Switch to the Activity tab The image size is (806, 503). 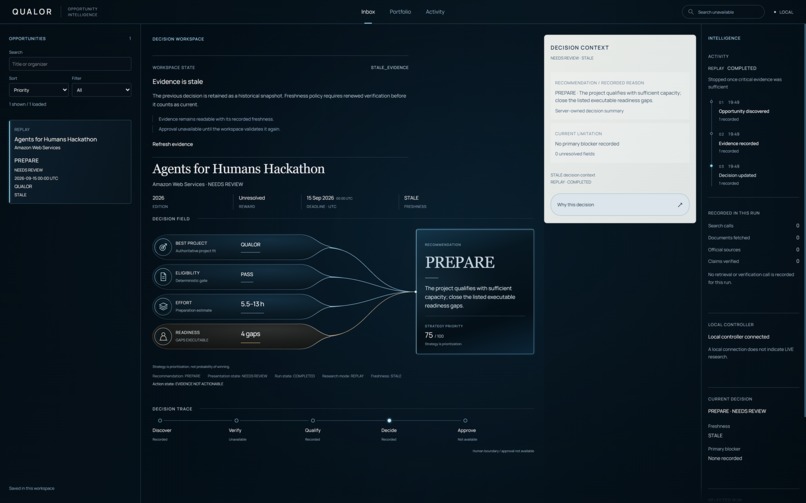[435, 12]
